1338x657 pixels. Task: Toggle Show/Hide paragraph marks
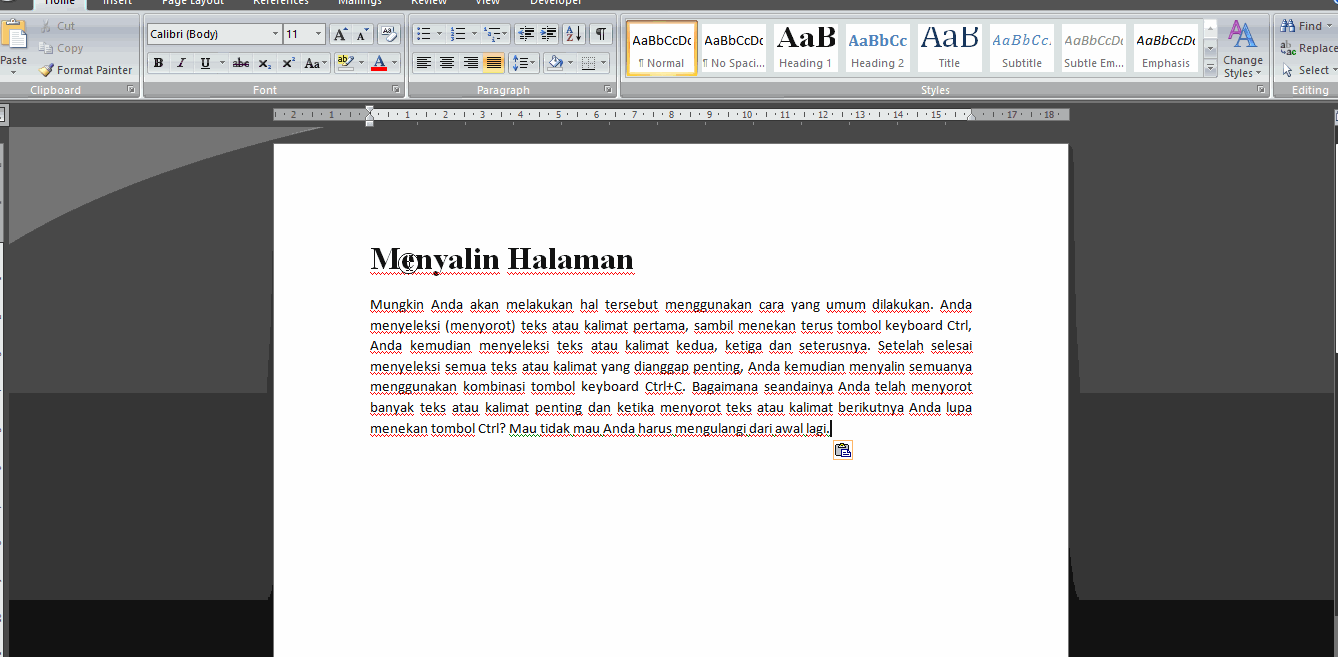pos(600,35)
